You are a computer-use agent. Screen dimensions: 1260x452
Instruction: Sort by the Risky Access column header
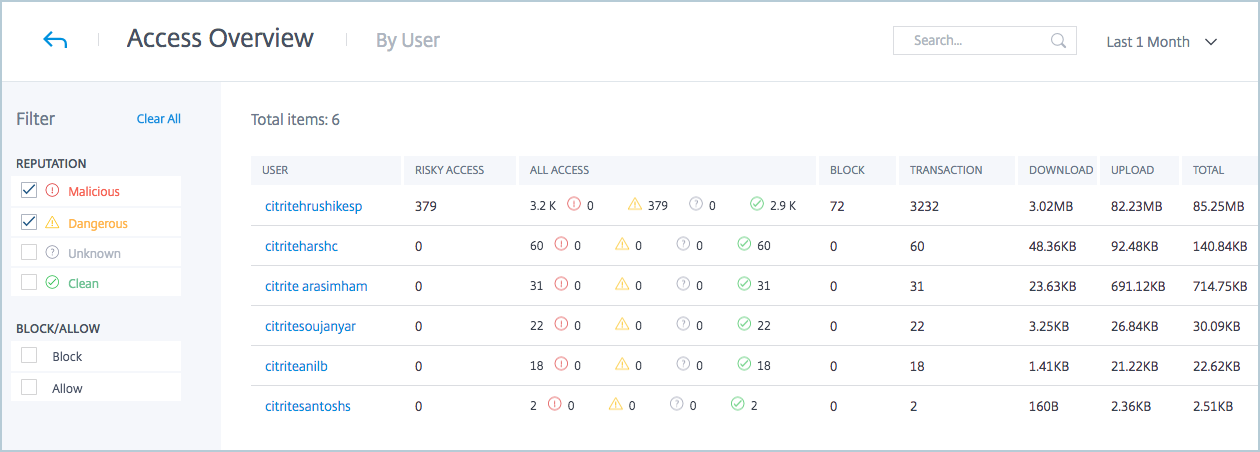pyautogui.click(x=449, y=170)
